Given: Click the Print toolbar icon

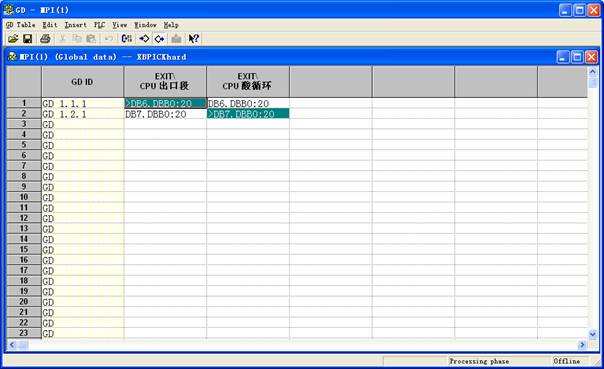Looking at the screenshot, I should coord(45,39).
